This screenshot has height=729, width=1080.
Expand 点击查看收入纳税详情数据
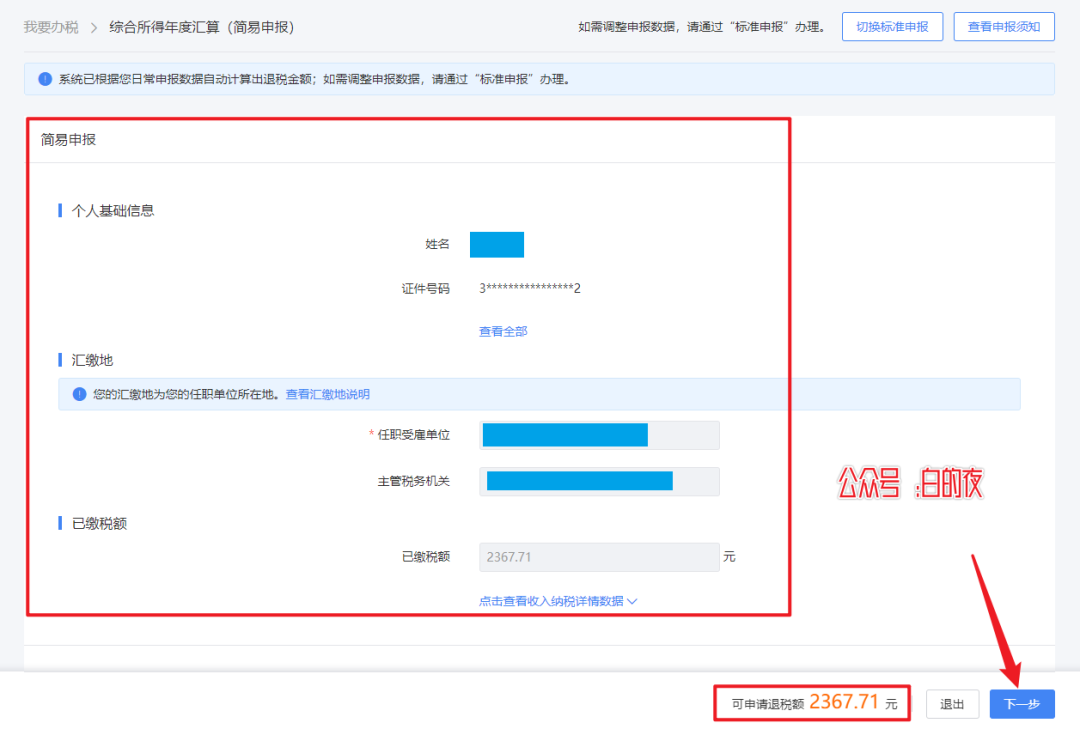tap(558, 601)
